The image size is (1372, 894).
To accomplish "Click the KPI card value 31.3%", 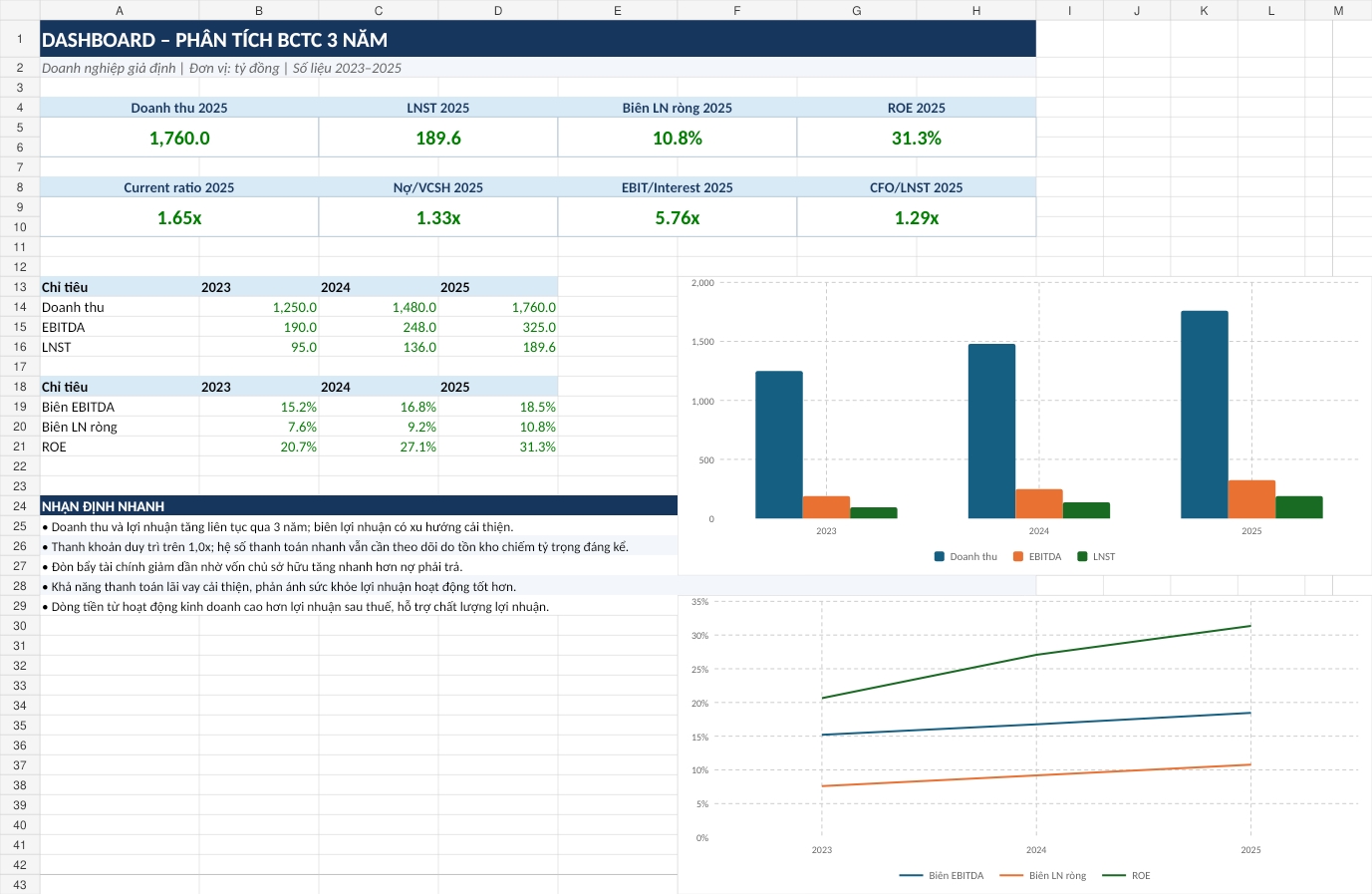I will coord(917,138).
